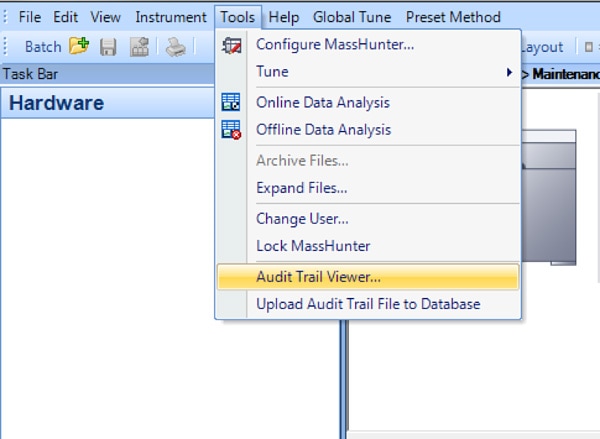Screen dimensions: 600x439
Task: Open the Global Tune menu
Action: [x=352, y=17]
